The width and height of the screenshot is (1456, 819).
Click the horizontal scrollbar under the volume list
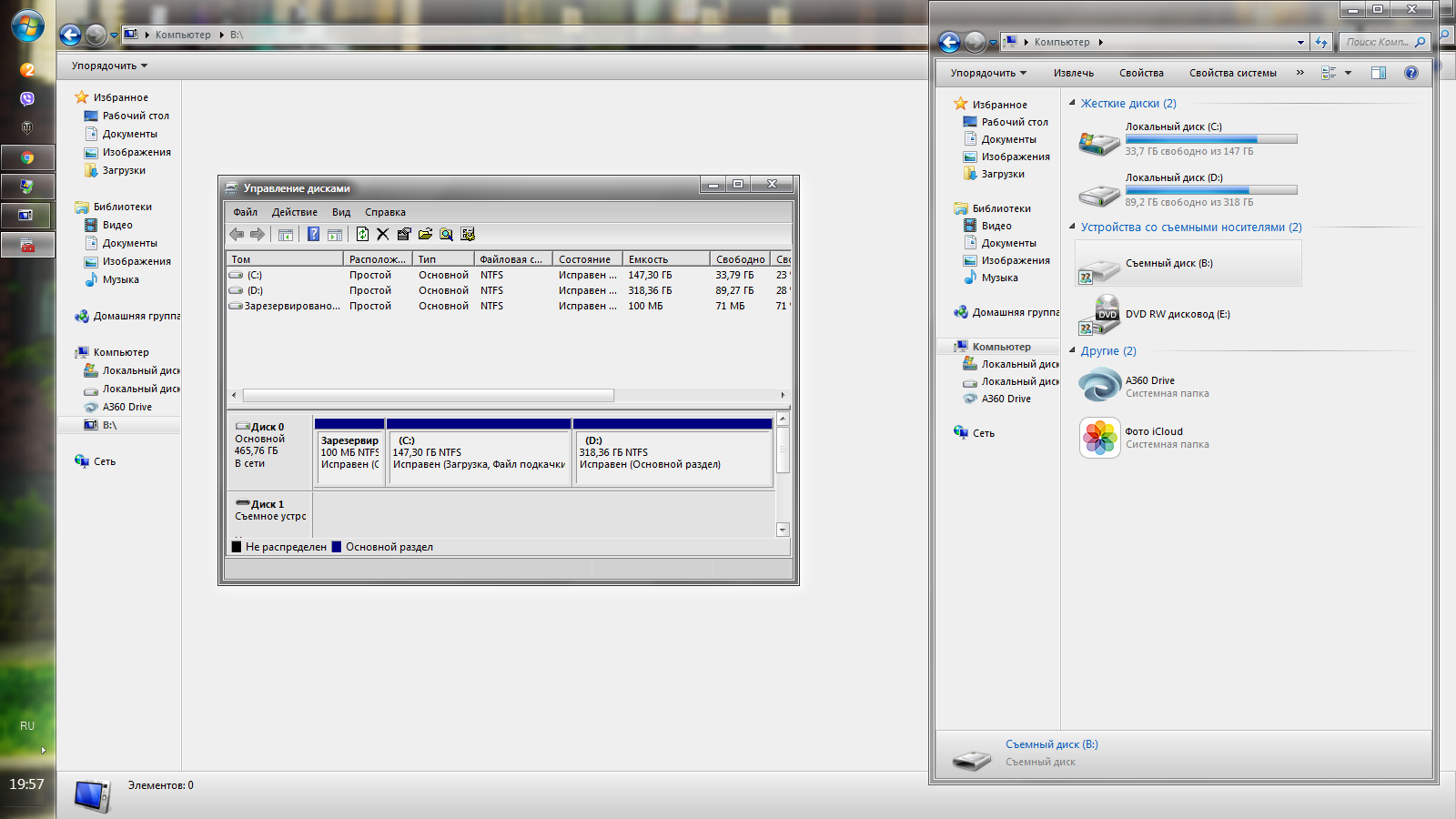point(428,395)
